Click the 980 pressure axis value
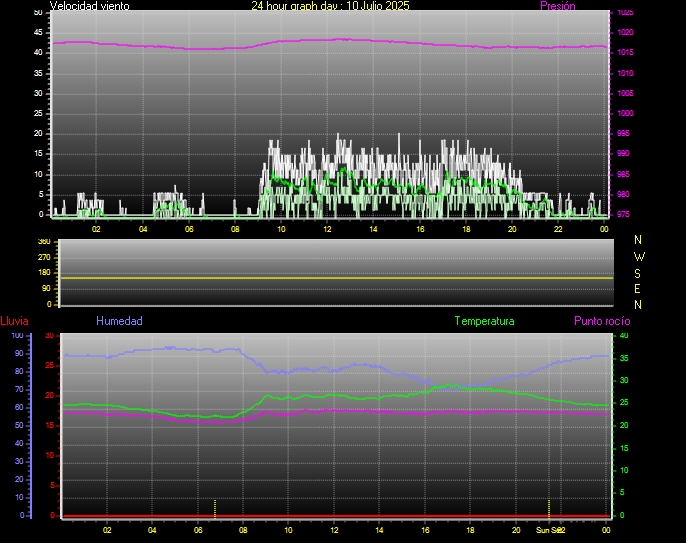 pos(623,194)
